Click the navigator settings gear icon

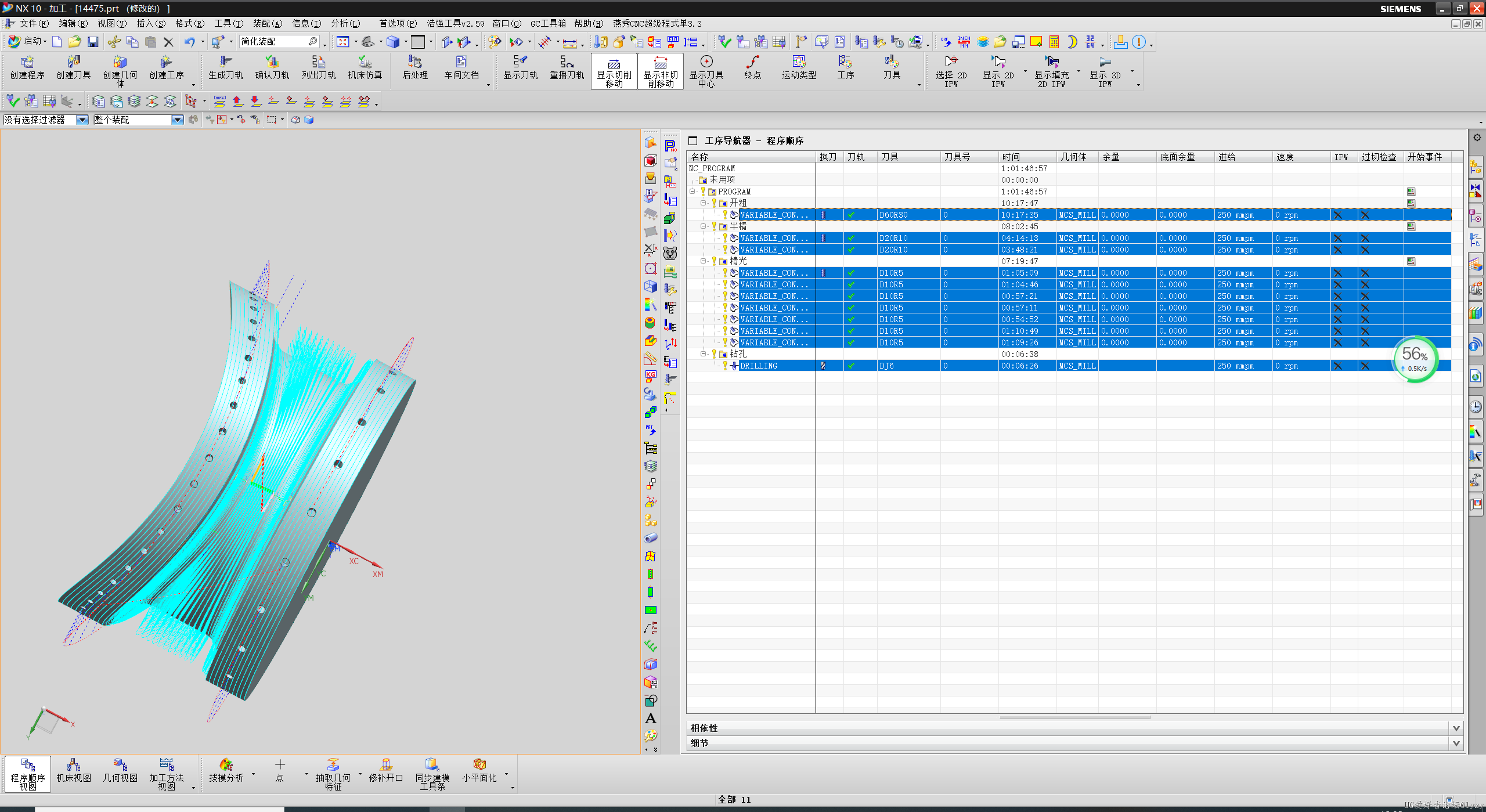click(1477, 138)
